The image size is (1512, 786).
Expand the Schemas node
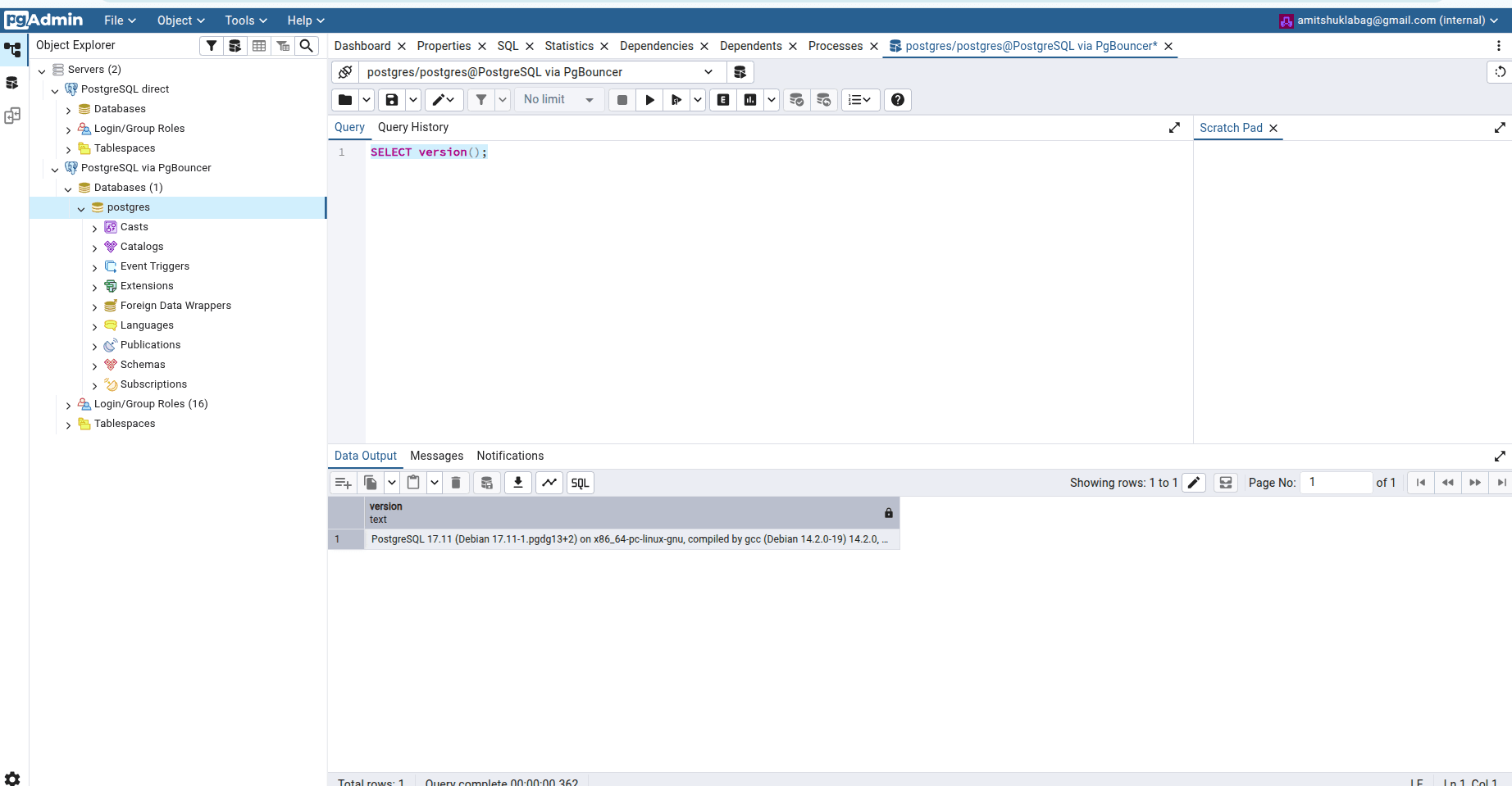click(94, 366)
